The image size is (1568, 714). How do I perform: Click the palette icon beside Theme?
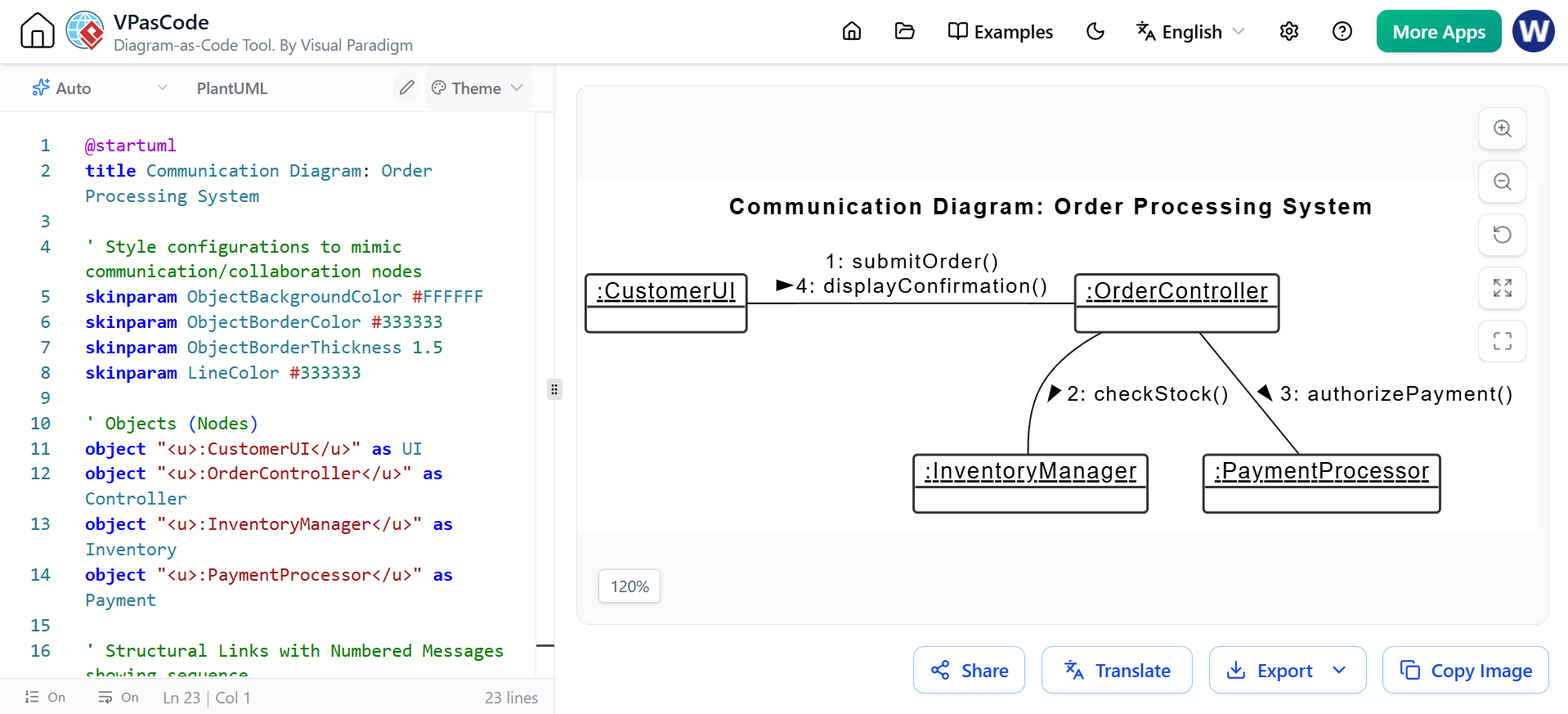point(439,88)
